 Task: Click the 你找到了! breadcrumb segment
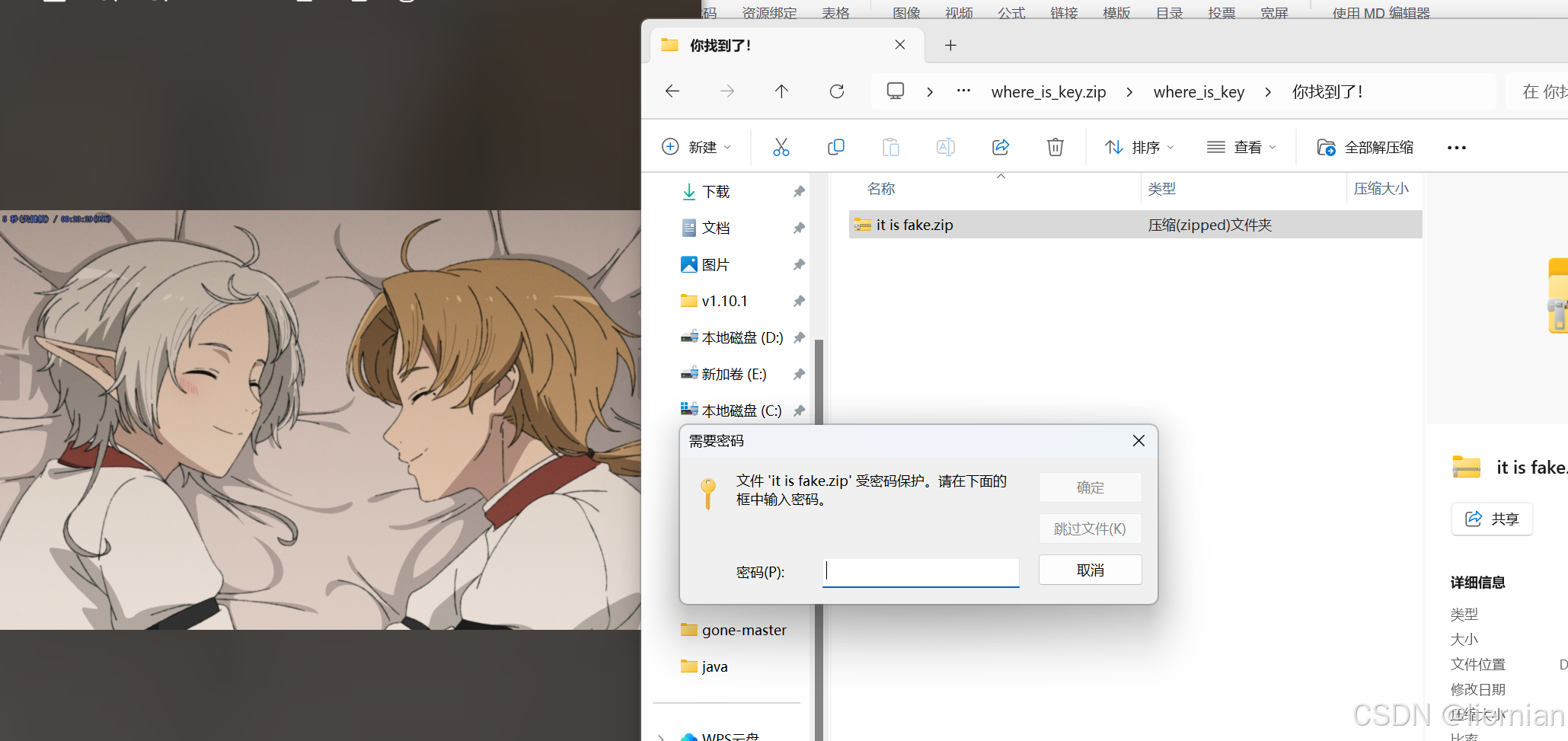click(x=1327, y=92)
